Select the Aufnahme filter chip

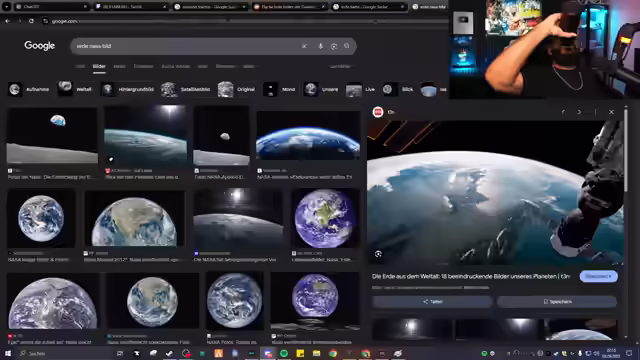pos(29,89)
